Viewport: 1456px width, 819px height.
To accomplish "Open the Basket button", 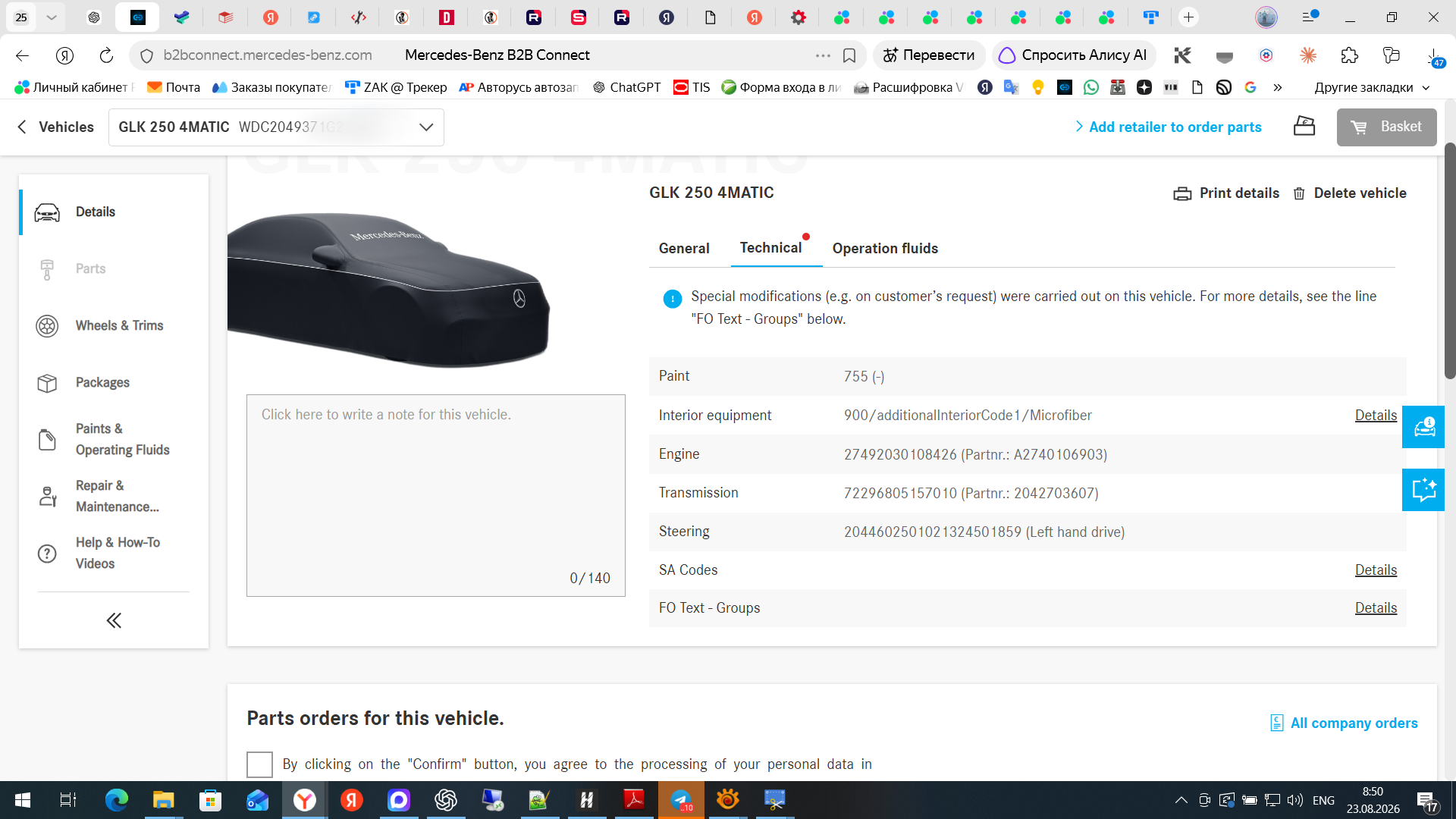I will 1386,127.
